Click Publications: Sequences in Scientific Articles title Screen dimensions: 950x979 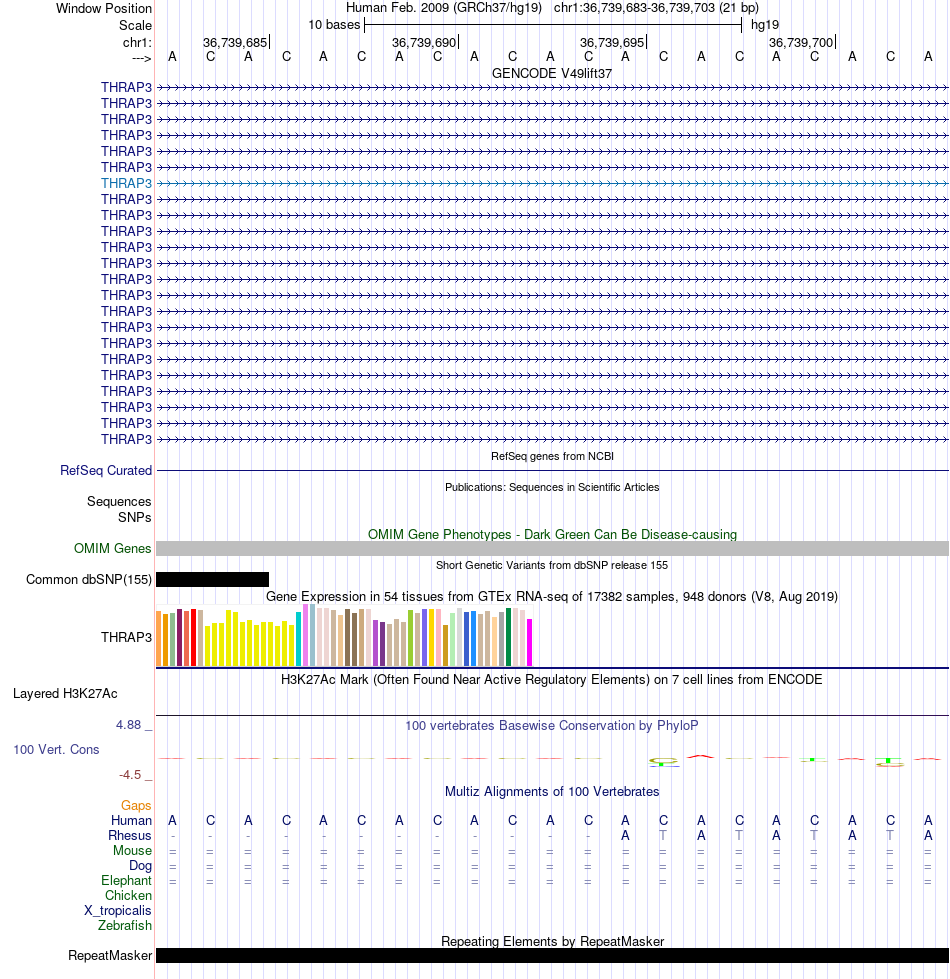[x=552, y=487]
